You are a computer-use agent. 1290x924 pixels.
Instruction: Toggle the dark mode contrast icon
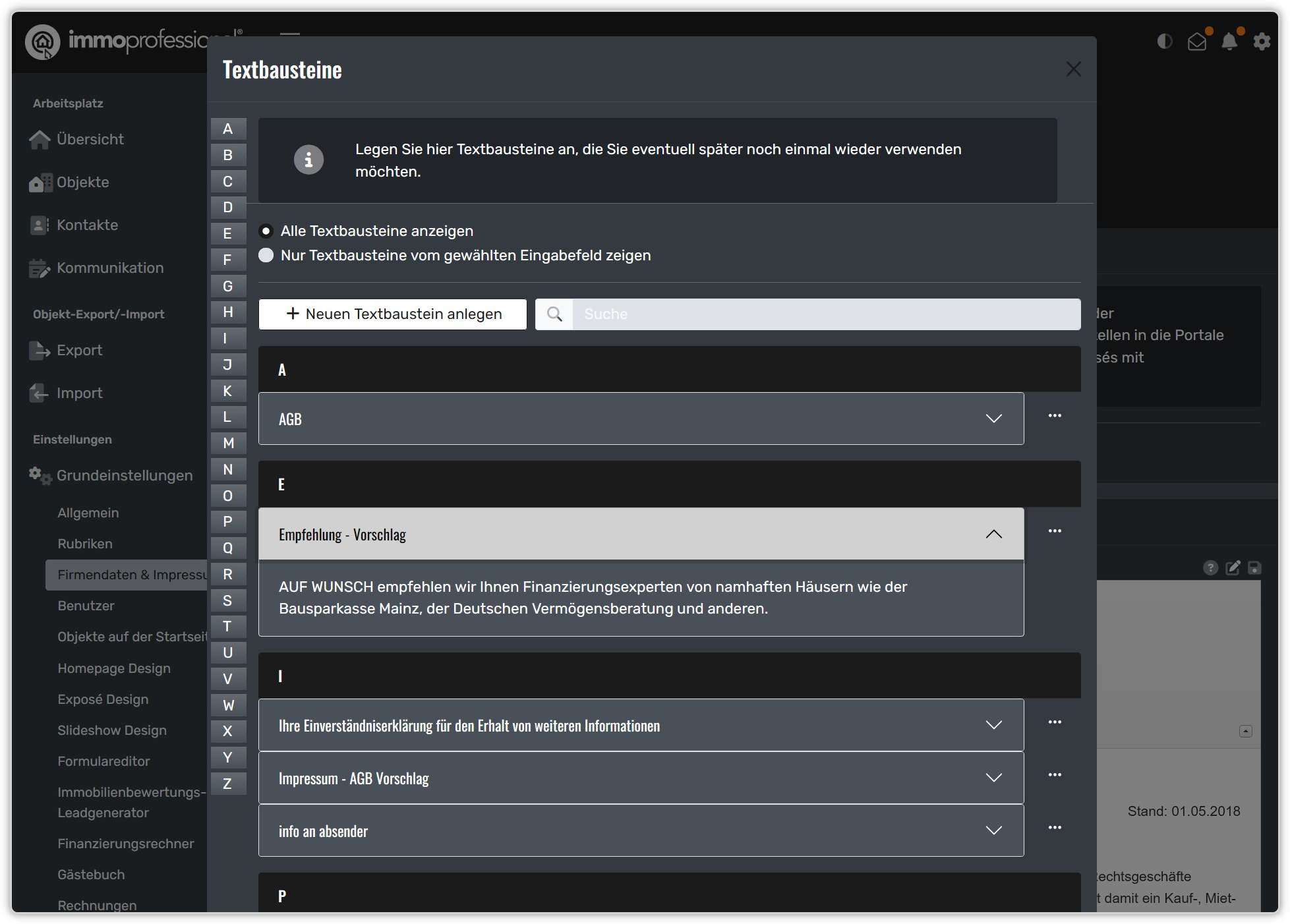[x=1165, y=42]
